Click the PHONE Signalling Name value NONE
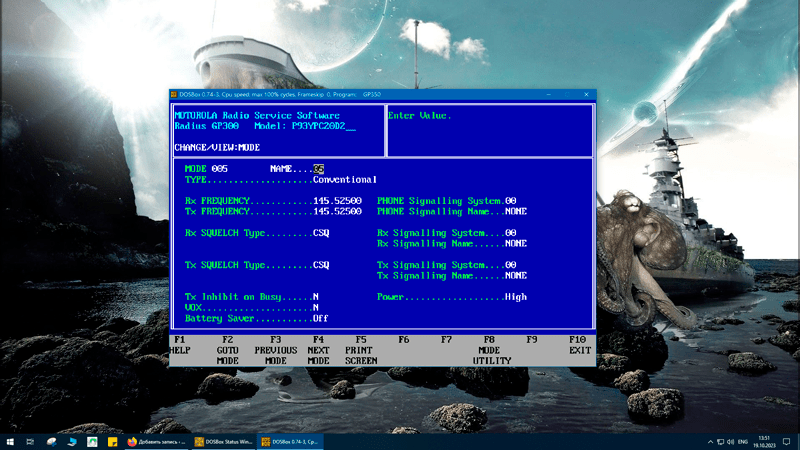This screenshot has width=800, height=450. point(516,211)
